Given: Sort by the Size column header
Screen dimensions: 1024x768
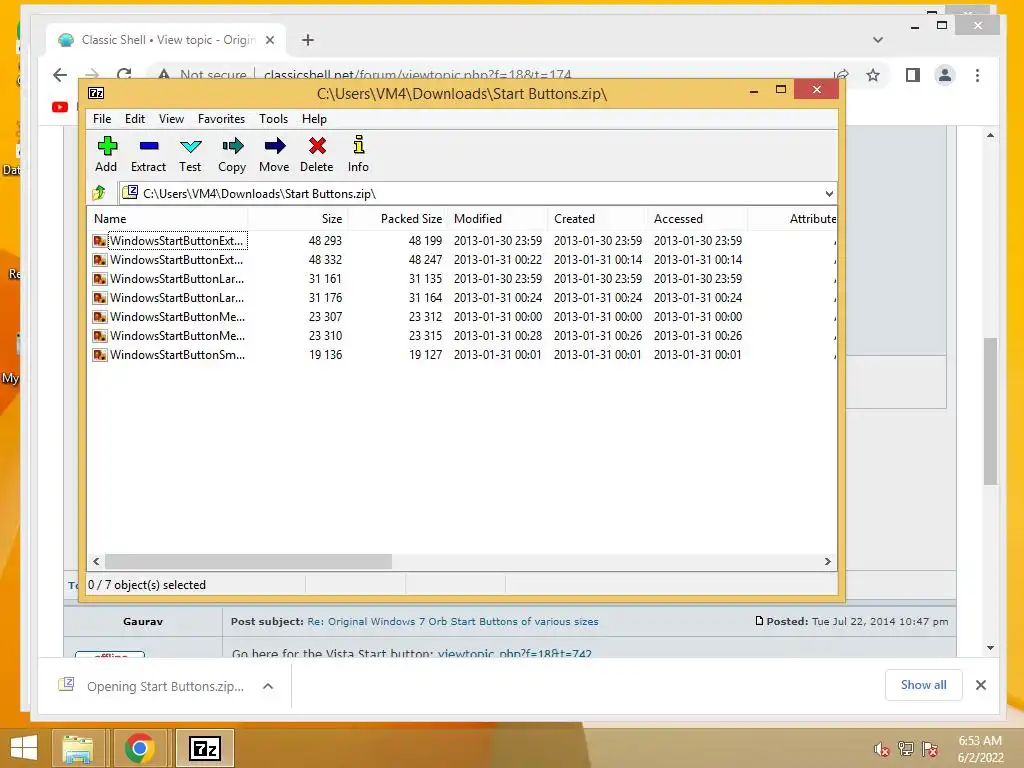Looking at the screenshot, I should tap(298, 219).
